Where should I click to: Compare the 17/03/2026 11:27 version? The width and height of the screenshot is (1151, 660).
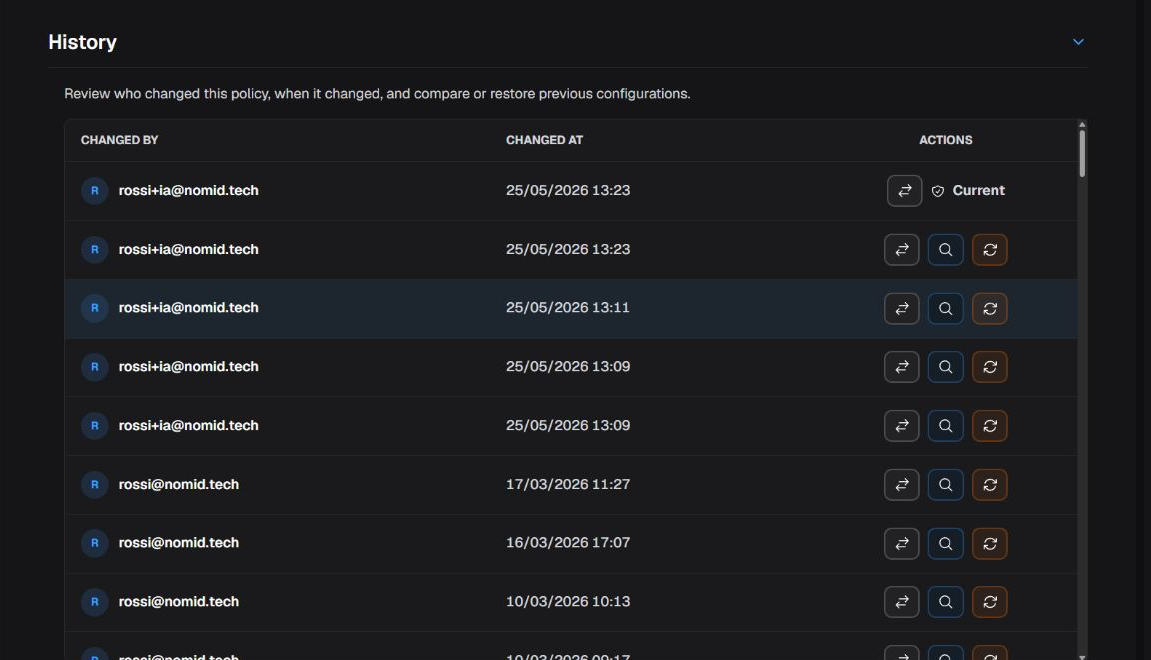click(901, 485)
